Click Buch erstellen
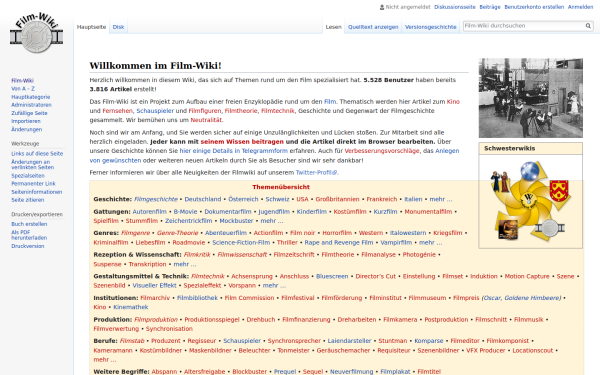 tap(29, 224)
